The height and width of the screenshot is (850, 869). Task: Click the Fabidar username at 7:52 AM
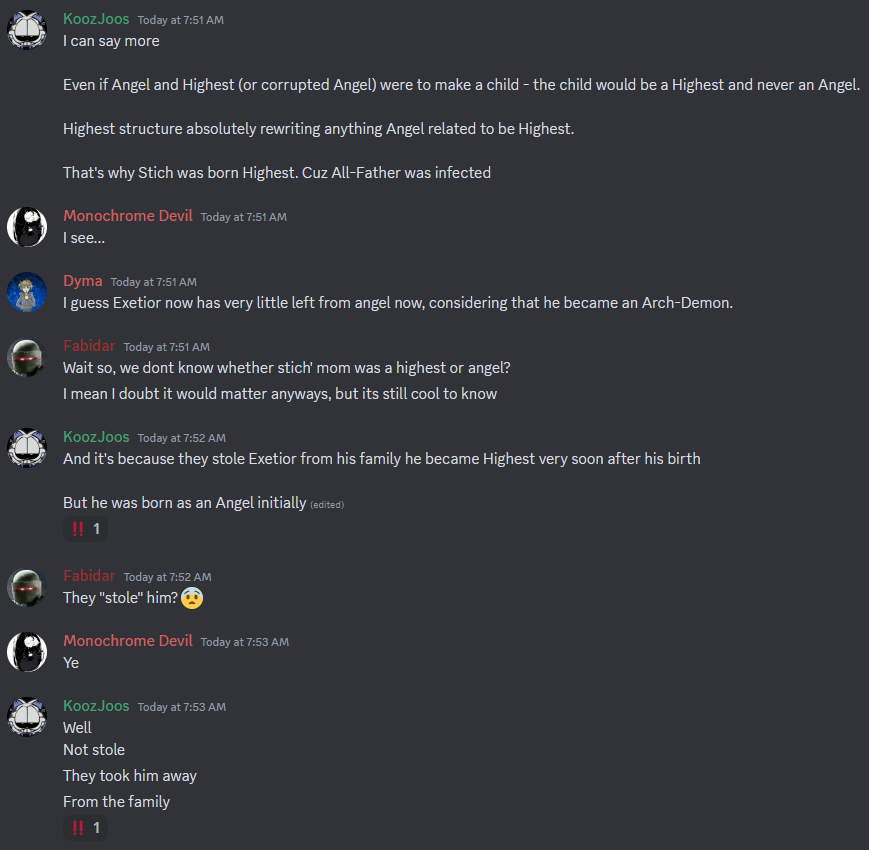coord(89,576)
